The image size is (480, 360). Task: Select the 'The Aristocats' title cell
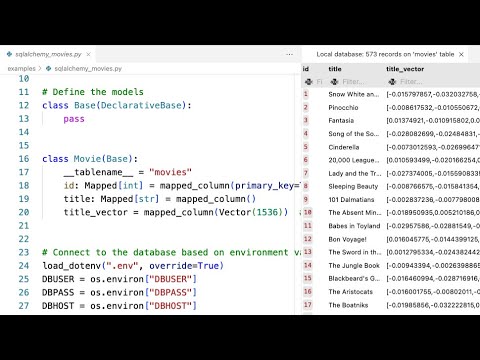click(351, 292)
